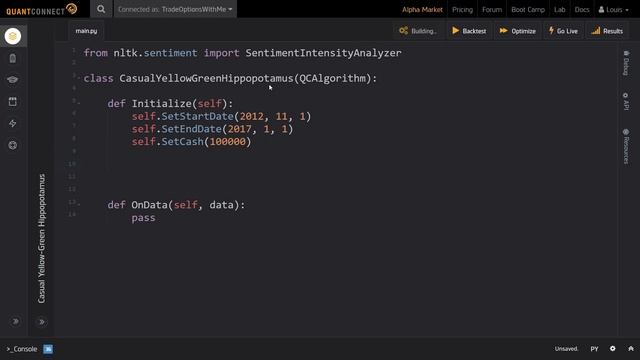This screenshot has height=360, width=640.
Task: Expand the Casual Yellow-Green Hippopotamus project panel
Action: coord(42,322)
